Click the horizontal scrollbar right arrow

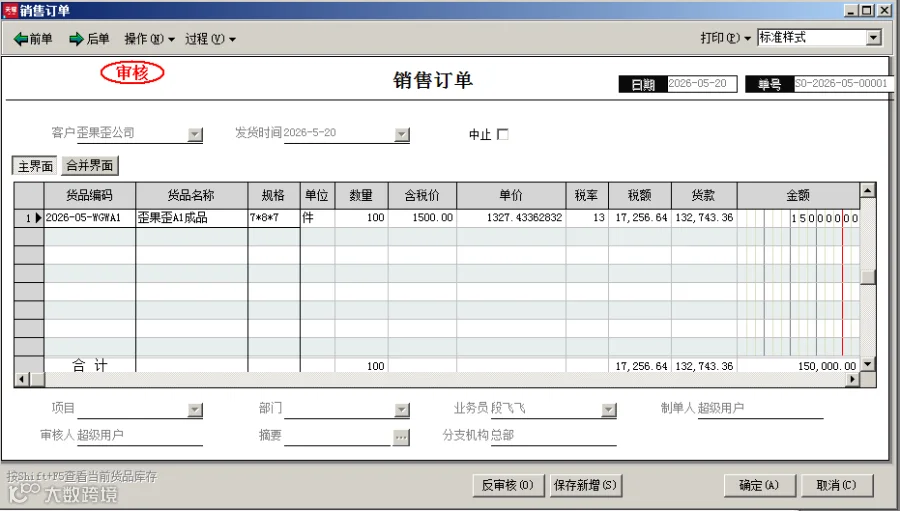[852, 379]
